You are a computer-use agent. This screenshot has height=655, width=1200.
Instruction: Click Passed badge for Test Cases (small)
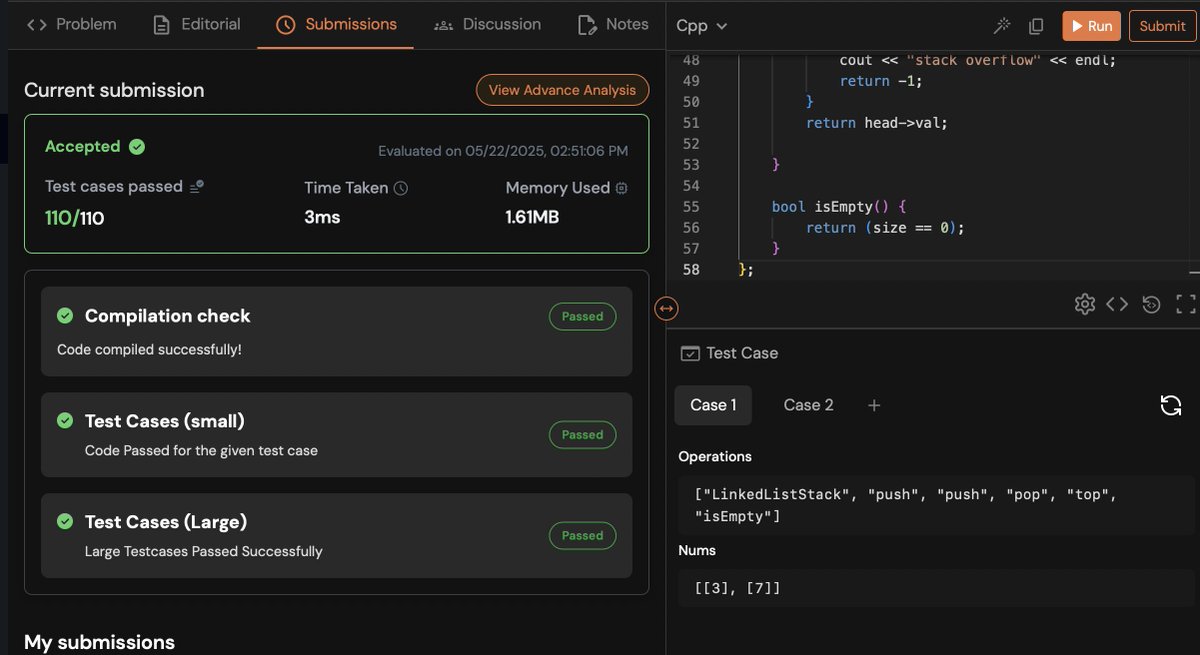click(x=582, y=435)
